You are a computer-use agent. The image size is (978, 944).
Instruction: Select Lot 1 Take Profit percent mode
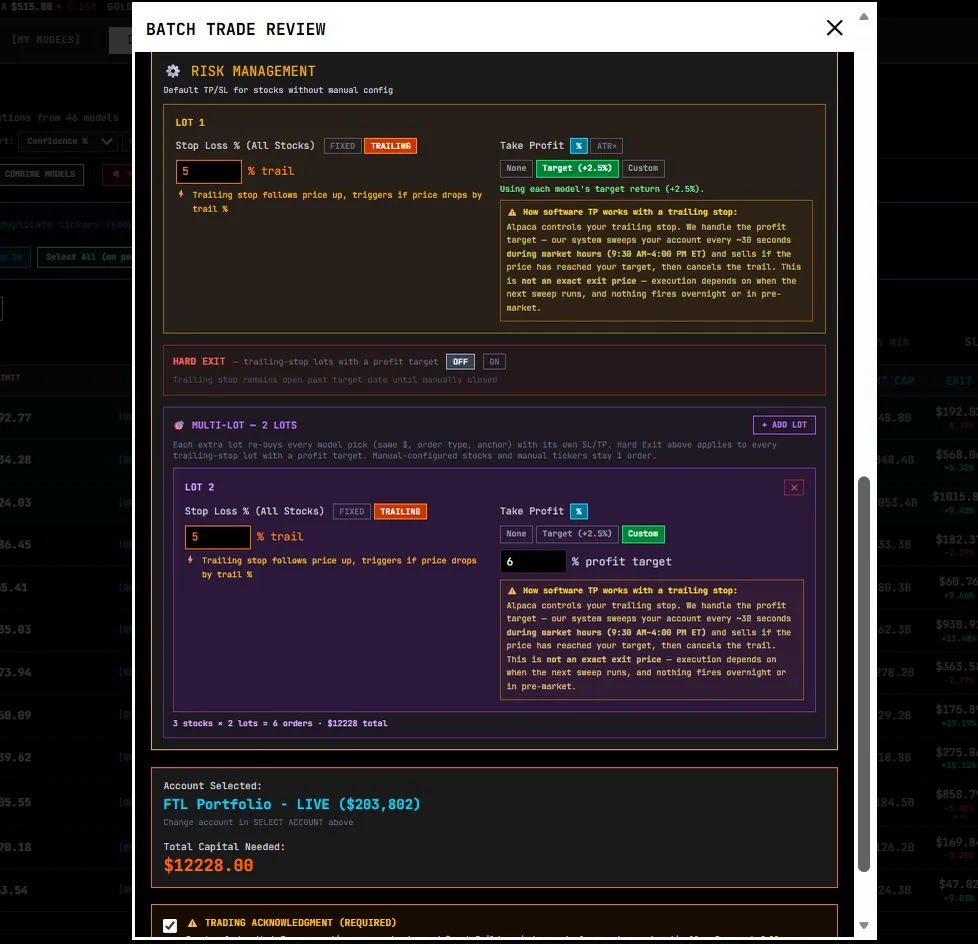coord(579,146)
